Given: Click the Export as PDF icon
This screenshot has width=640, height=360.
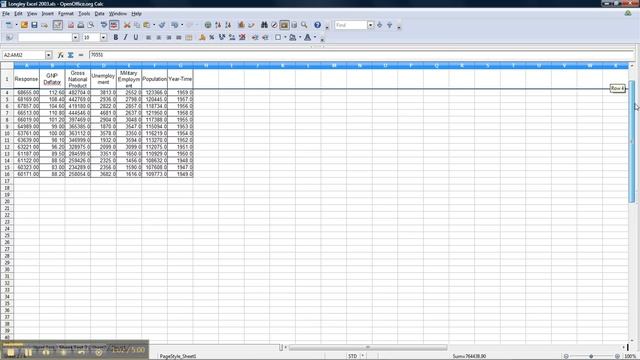Looking at the screenshot, I should click(x=71, y=25).
